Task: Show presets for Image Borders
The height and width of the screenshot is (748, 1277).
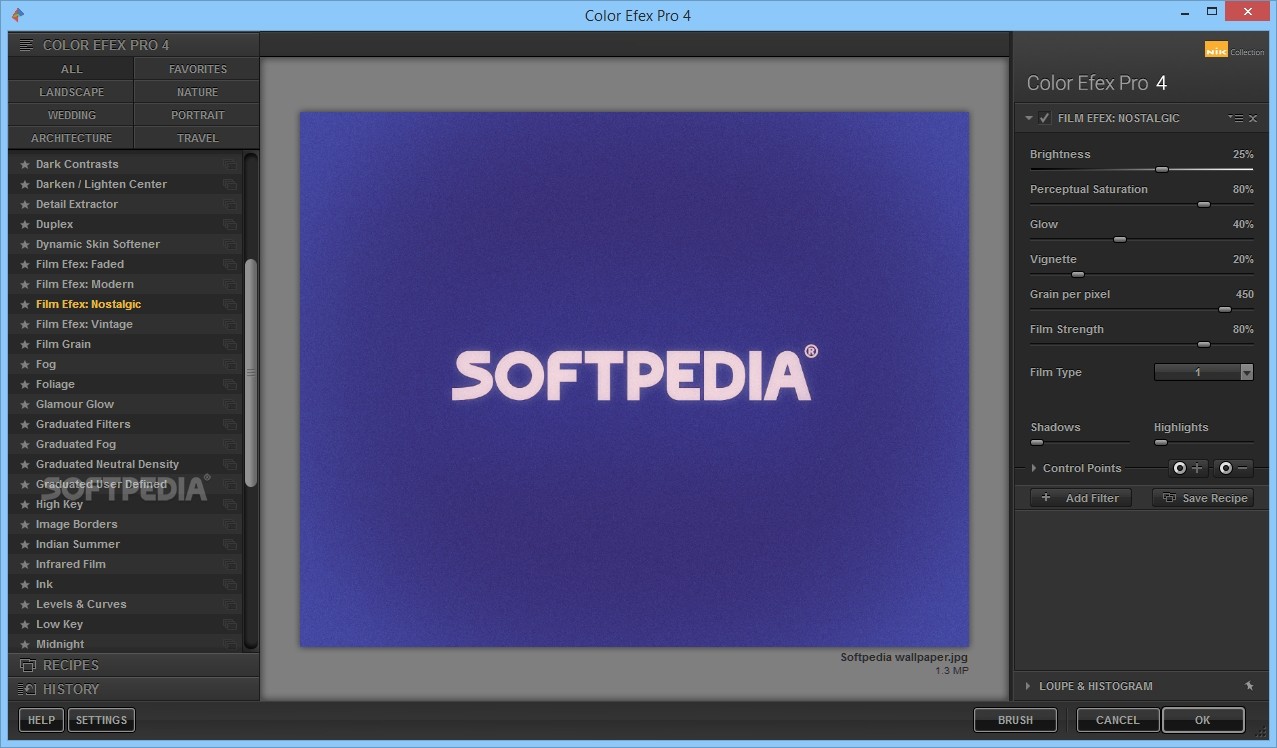Action: (230, 524)
